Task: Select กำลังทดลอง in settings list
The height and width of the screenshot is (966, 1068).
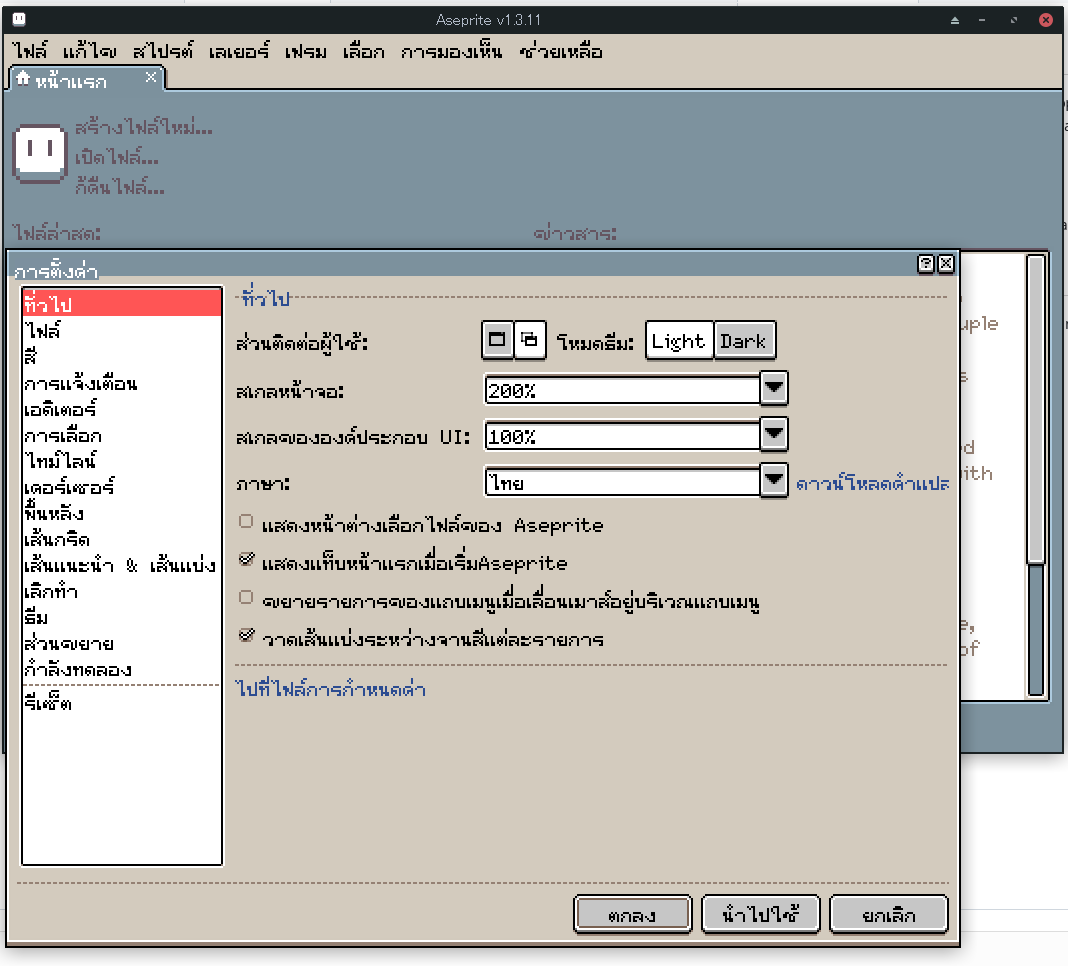Action: (122, 669)
